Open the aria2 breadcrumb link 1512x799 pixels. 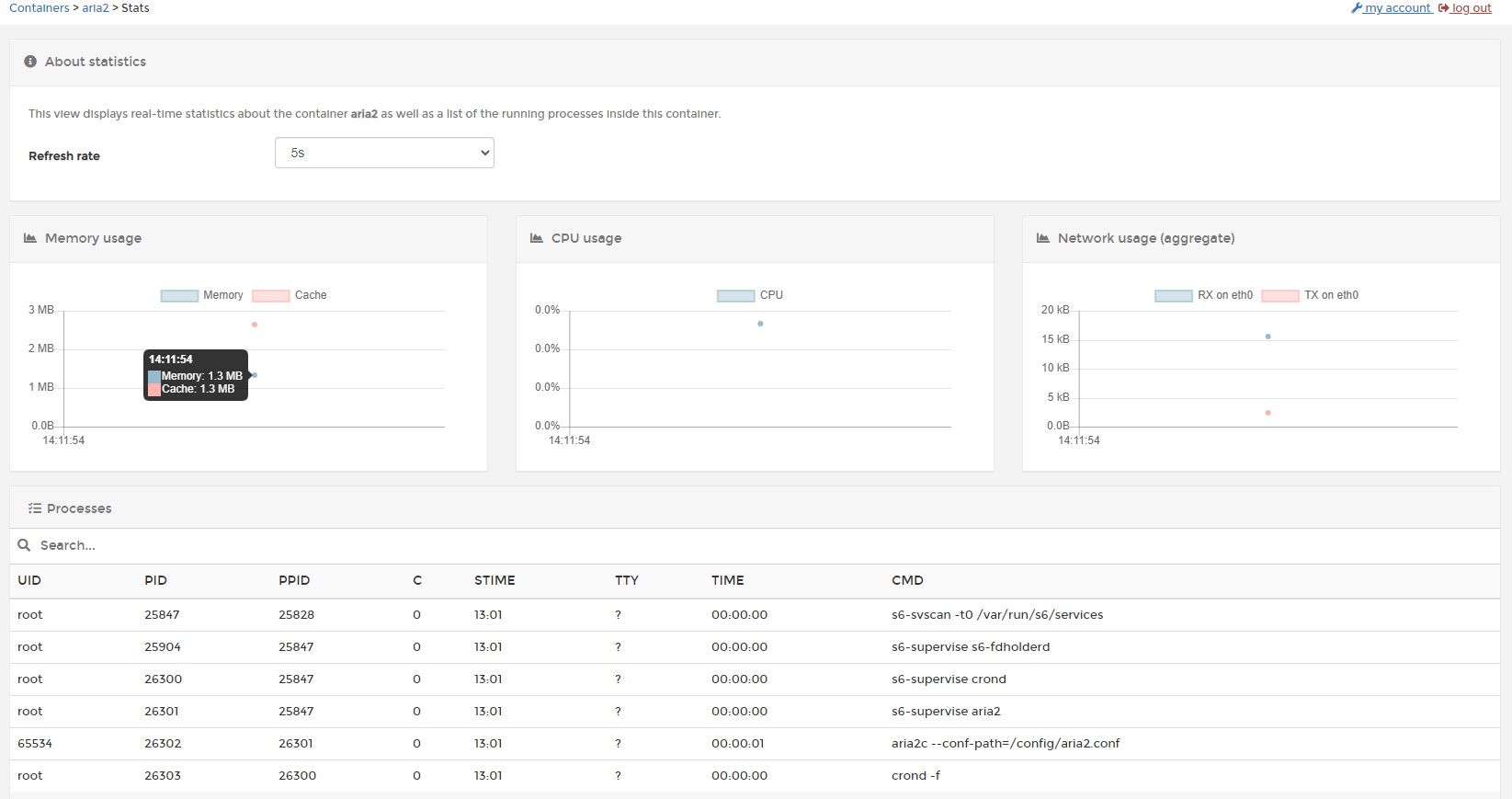(x=96, y=8)
